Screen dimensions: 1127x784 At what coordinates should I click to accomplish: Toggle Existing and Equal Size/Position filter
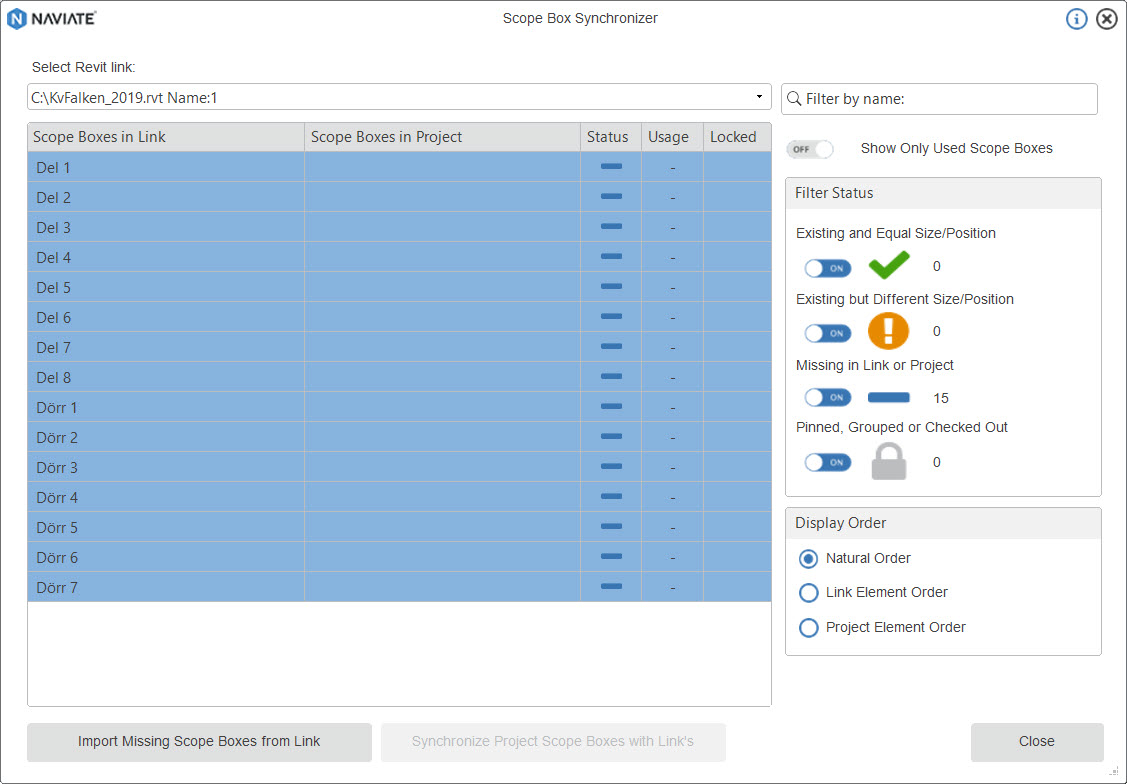coord(828,268)
